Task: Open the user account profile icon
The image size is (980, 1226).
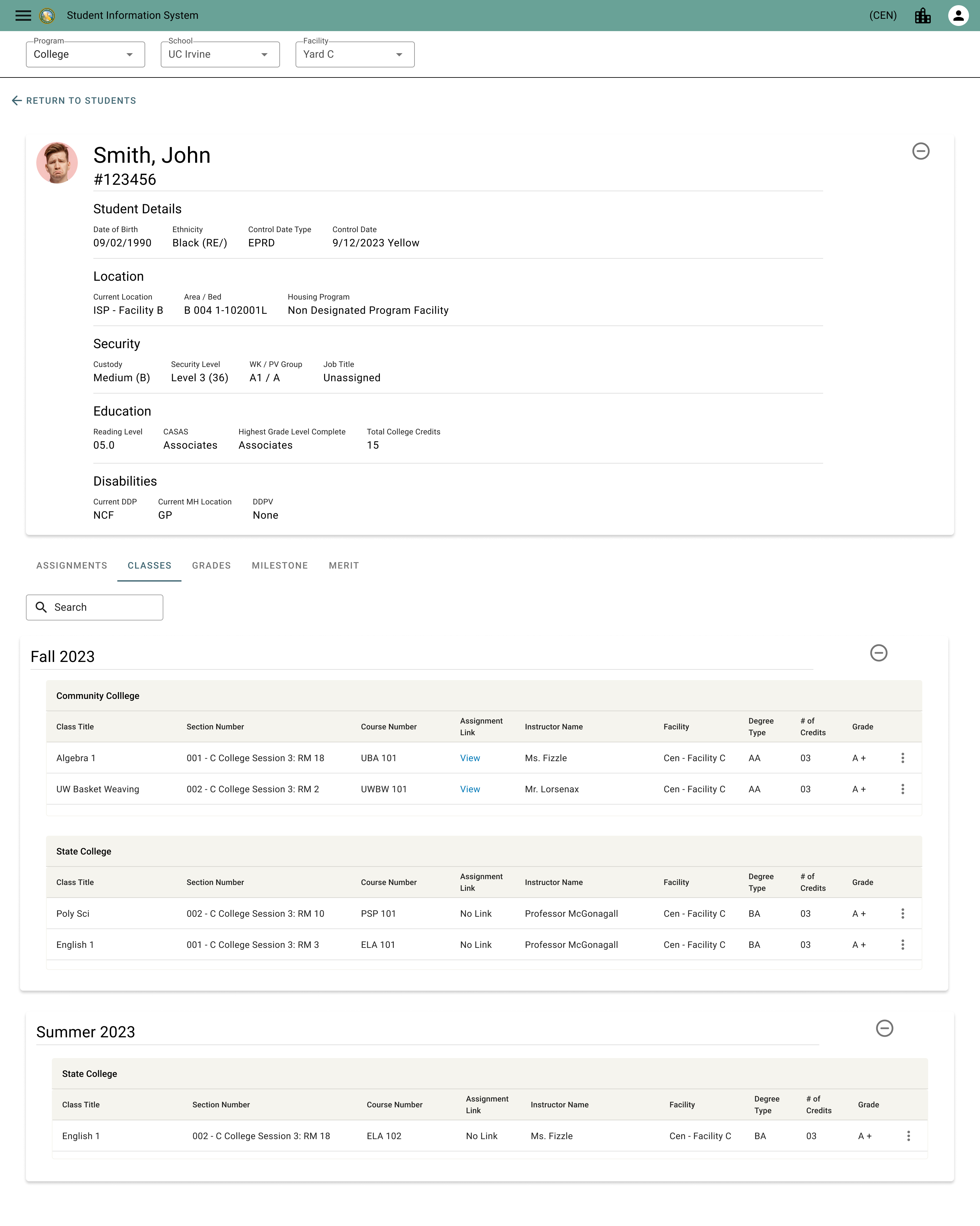Action: 958,15
